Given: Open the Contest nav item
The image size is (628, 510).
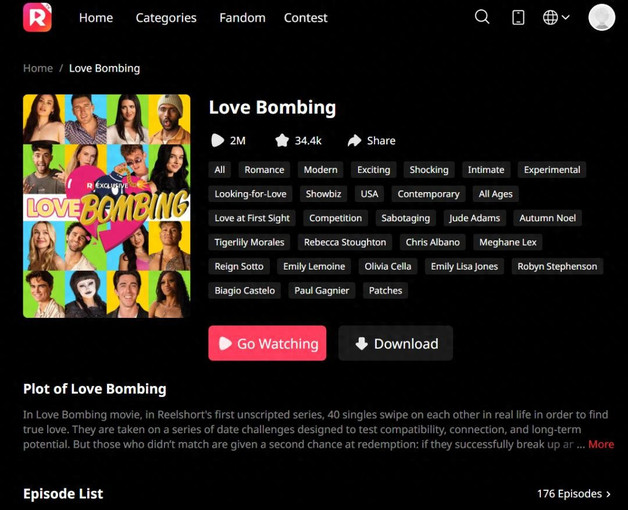Looking at the screenshot, I should coord(306,18).
